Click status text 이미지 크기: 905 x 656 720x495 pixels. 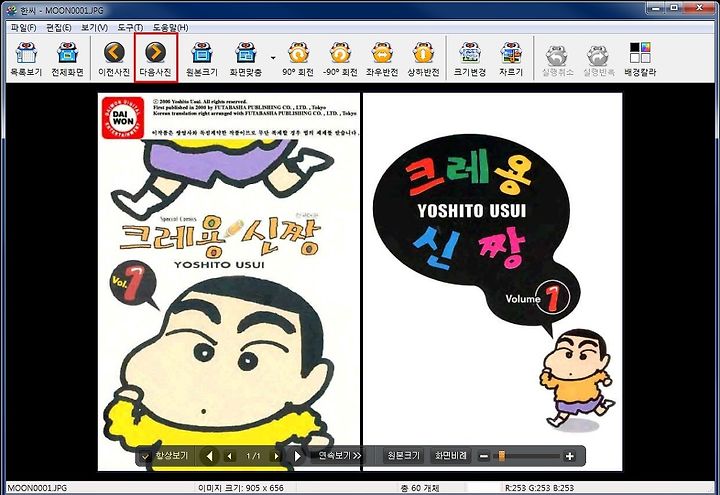click(241, 488)
